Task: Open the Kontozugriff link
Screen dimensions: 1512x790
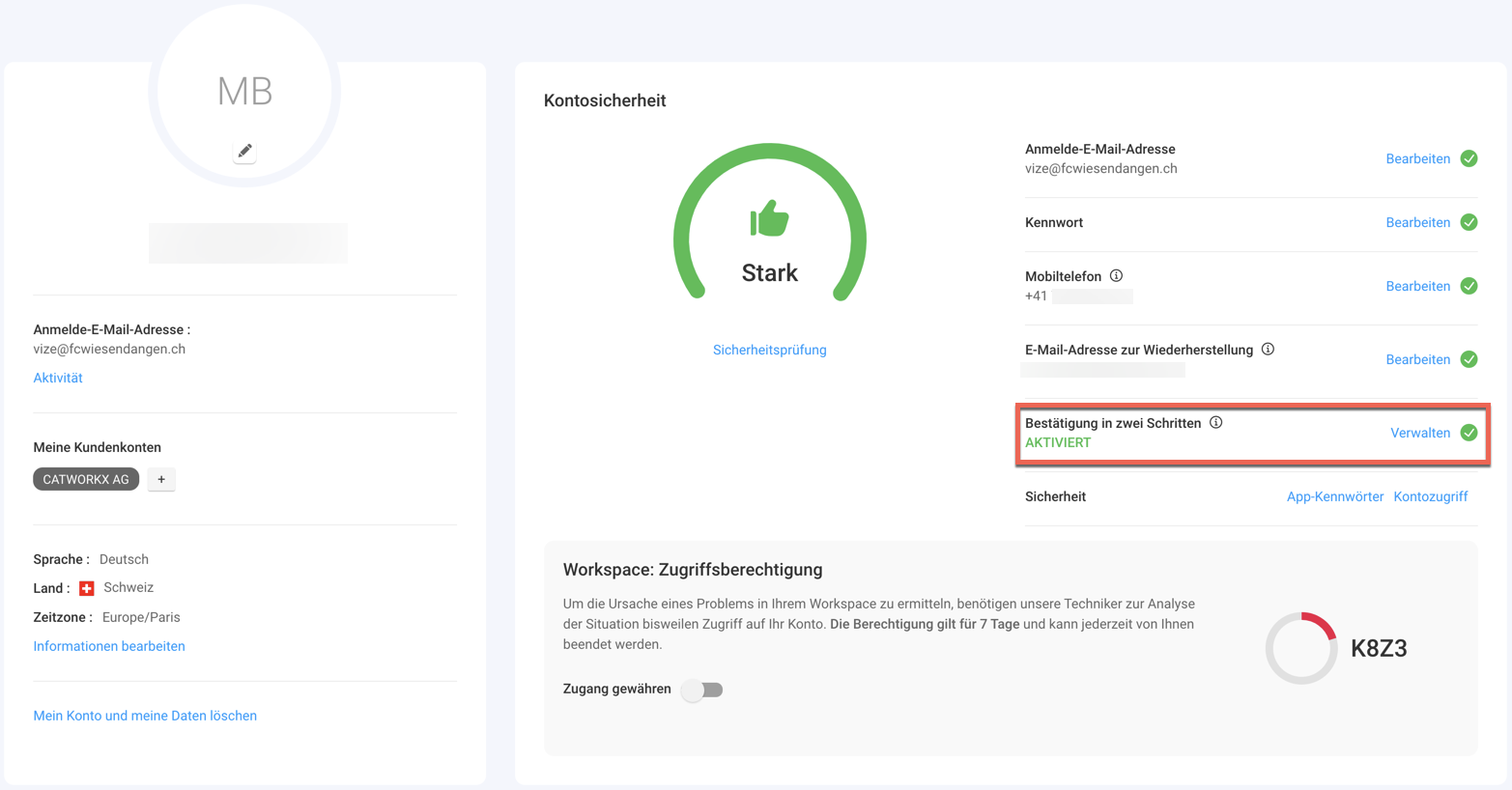Action: pos(1430,496)
